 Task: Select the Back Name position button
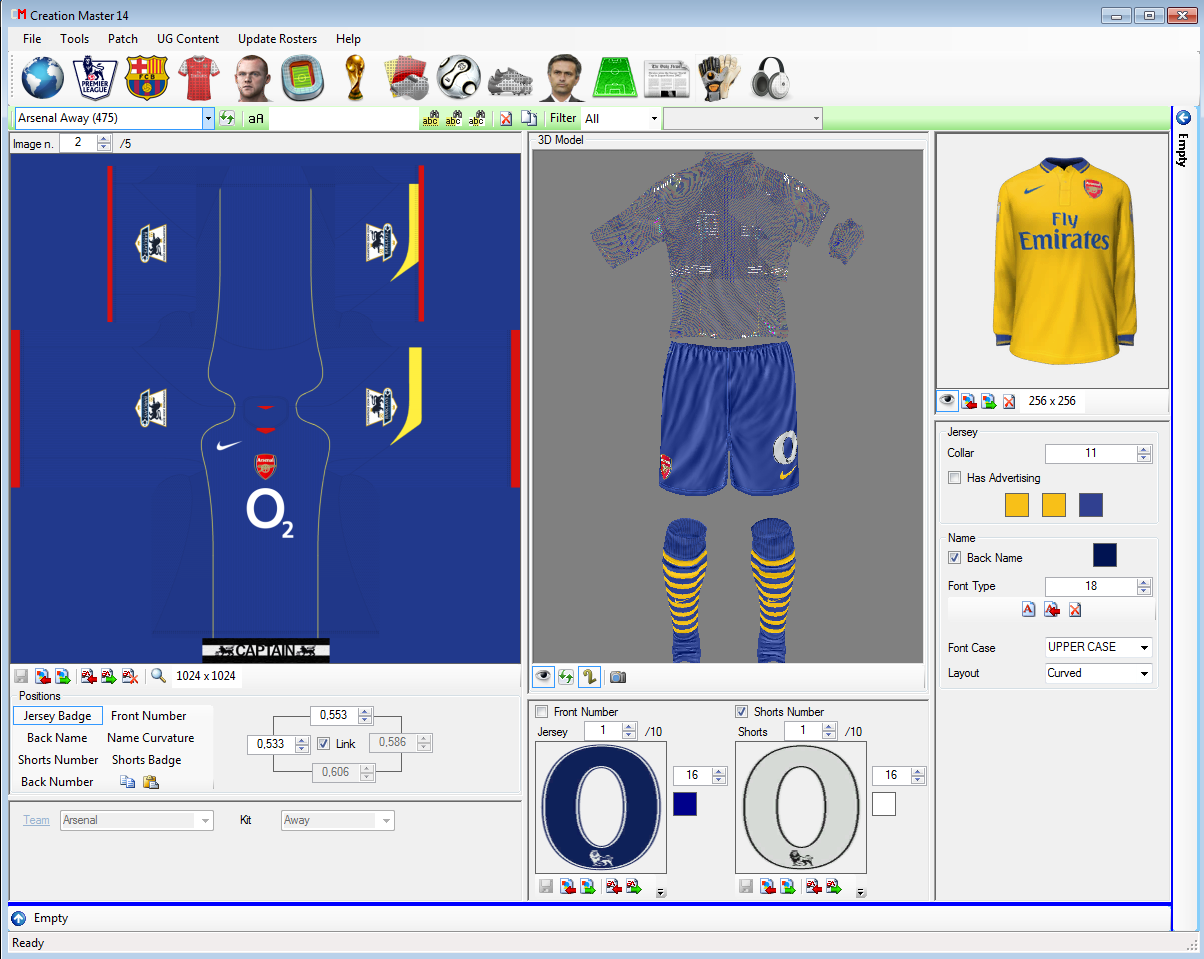tap(57, 738)
